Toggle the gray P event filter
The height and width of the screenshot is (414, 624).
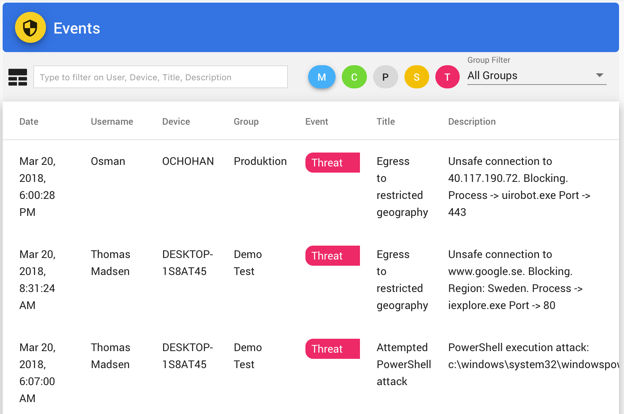(385, 77)
